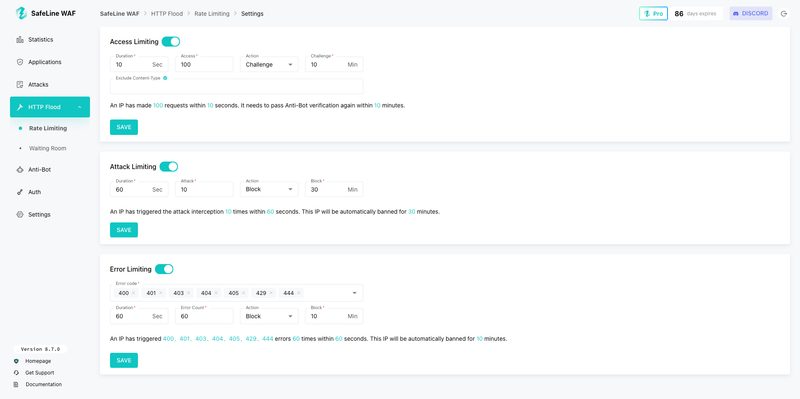Click the Auth key icon

[x=20, y=192]
